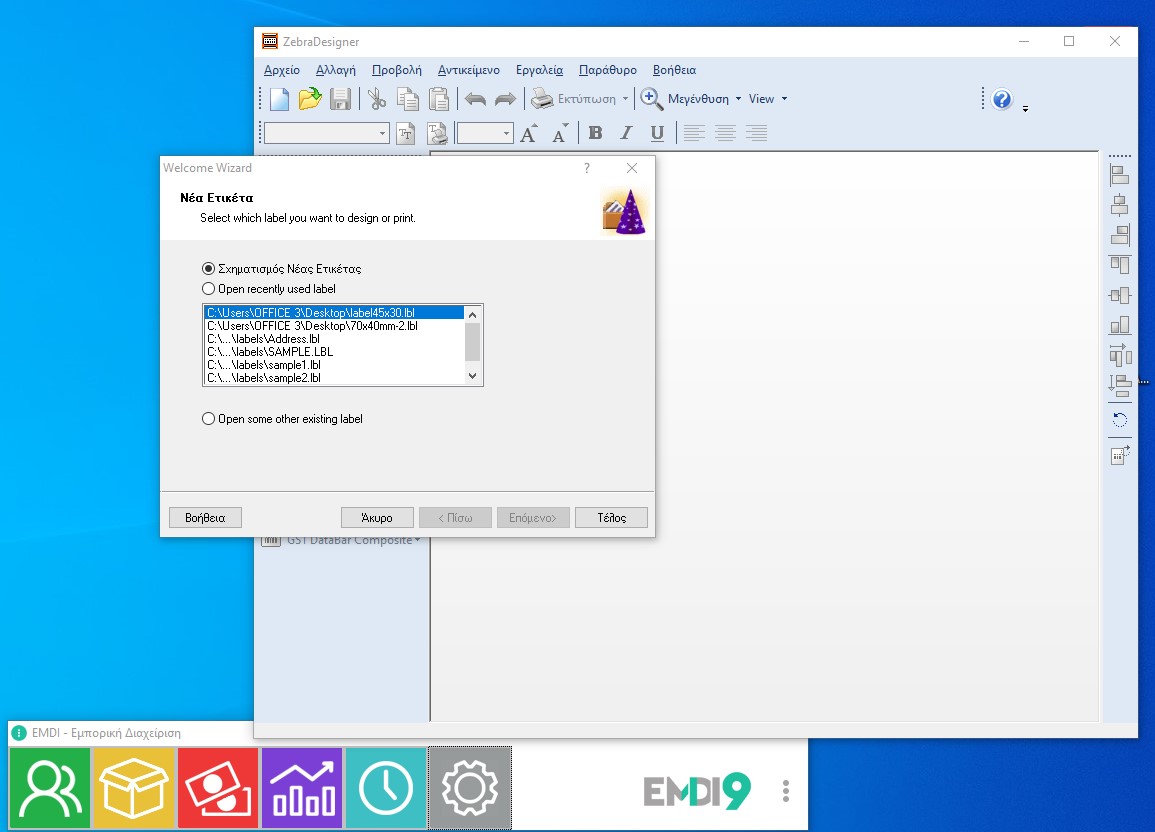1155x832 pixels.
Task: Expand the Εκτύπωση dropdown arrow
Action: pyautogui.click(x=625, y=99)
